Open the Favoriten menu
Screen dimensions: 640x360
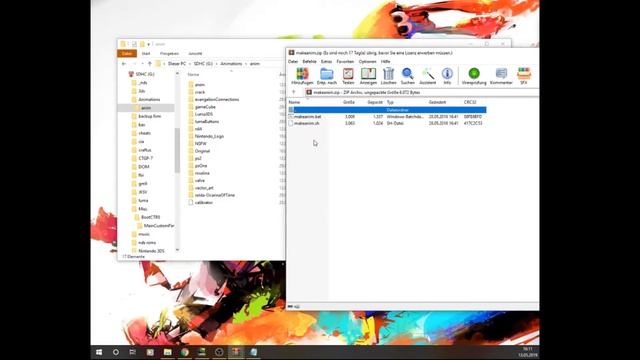[345, 62]
